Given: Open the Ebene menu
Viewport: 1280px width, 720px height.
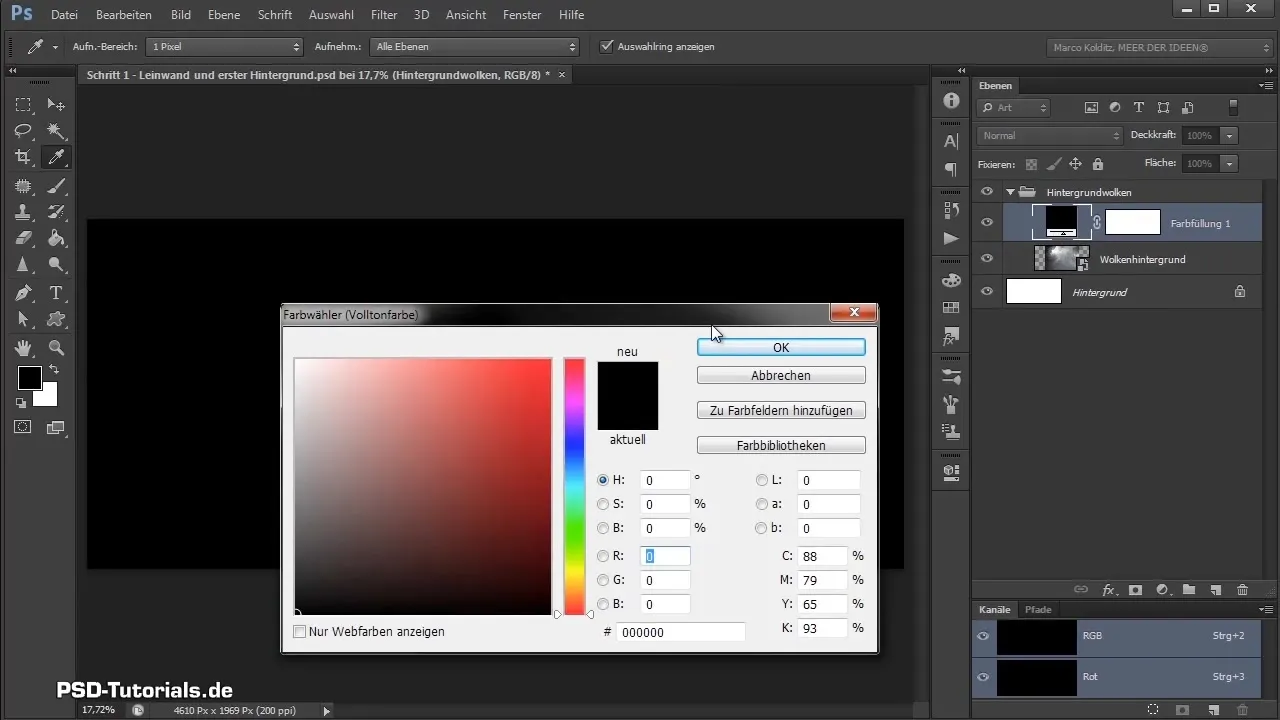Looking at the screenshot, I should [224, 15].
